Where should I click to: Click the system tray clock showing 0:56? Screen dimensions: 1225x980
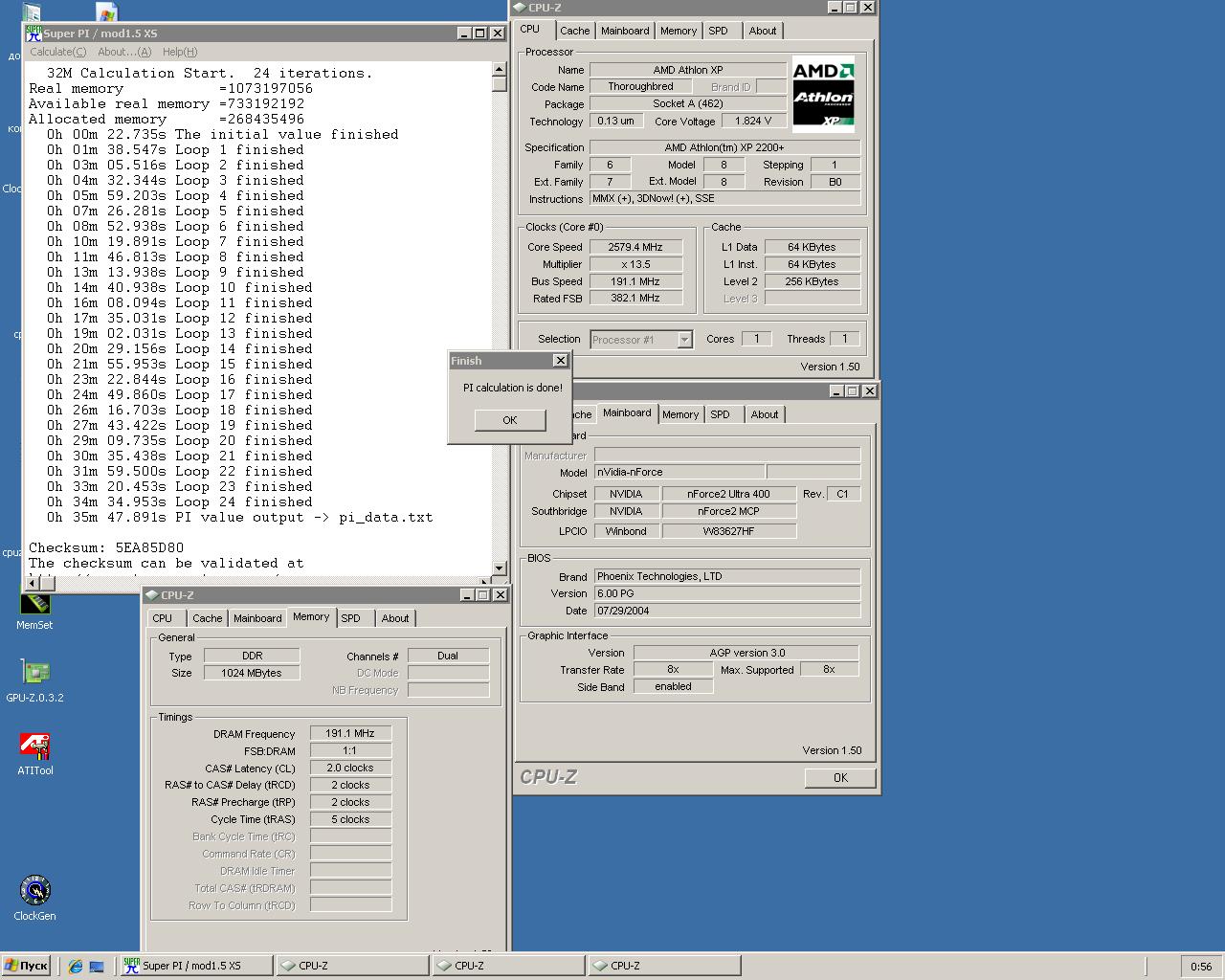(x=1201, y=967)
